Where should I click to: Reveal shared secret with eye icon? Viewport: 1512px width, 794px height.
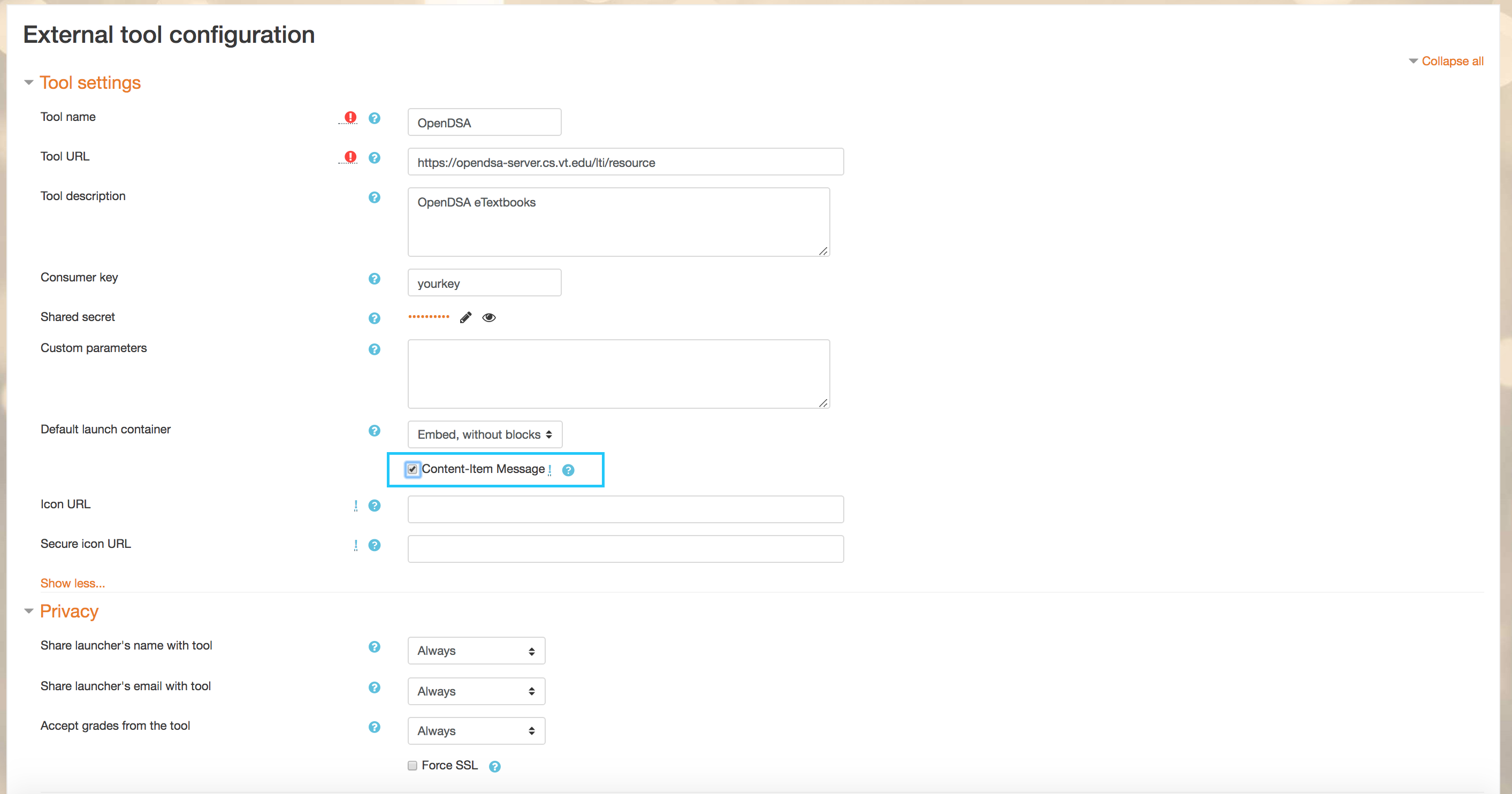tap(489, 317)
